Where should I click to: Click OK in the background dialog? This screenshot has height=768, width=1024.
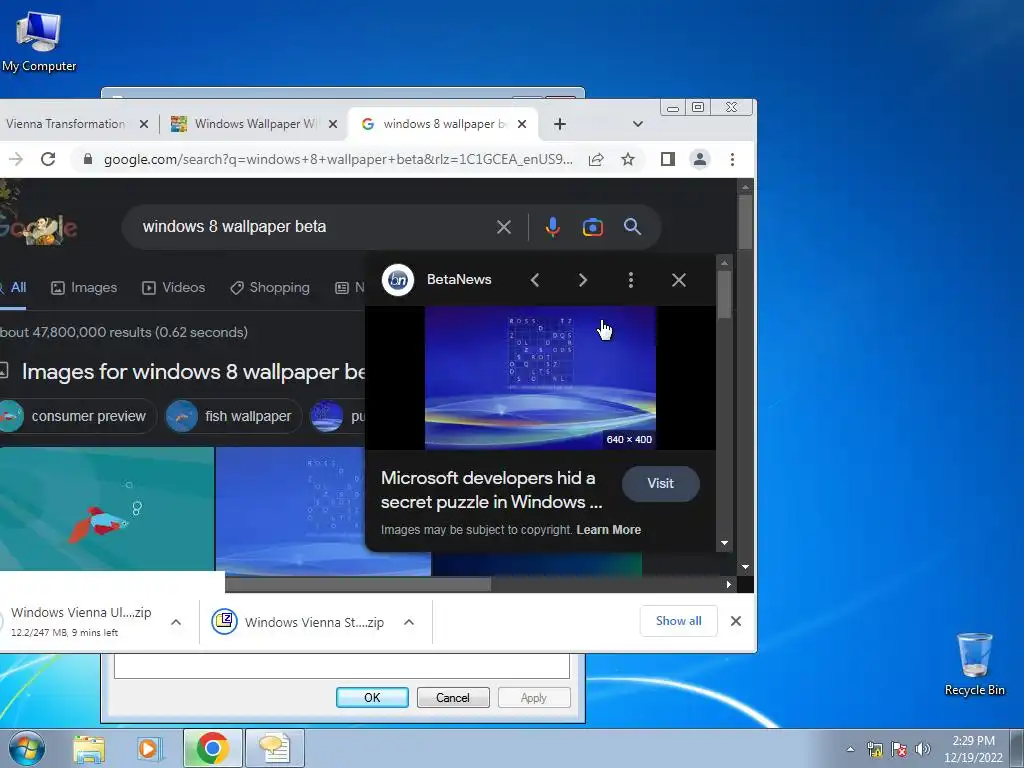(372, 697)
